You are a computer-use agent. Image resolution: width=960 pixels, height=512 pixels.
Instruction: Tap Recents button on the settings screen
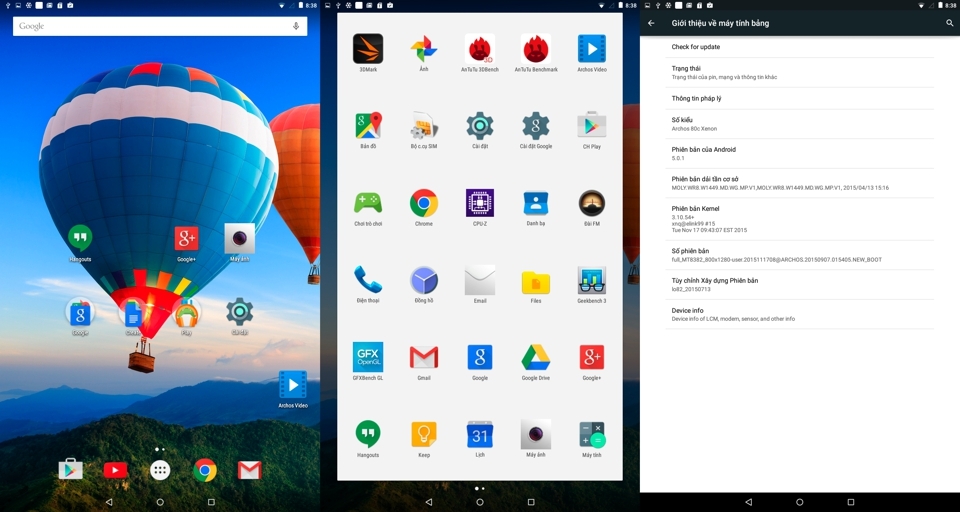[850, 502]
